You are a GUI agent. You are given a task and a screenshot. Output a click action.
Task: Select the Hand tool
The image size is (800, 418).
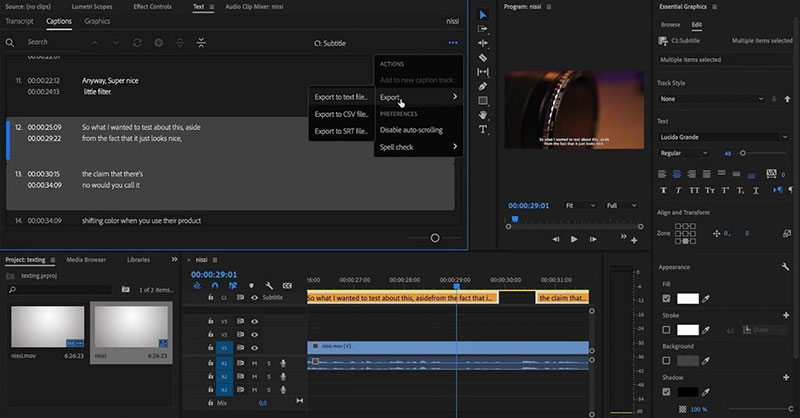click(483, 115)
